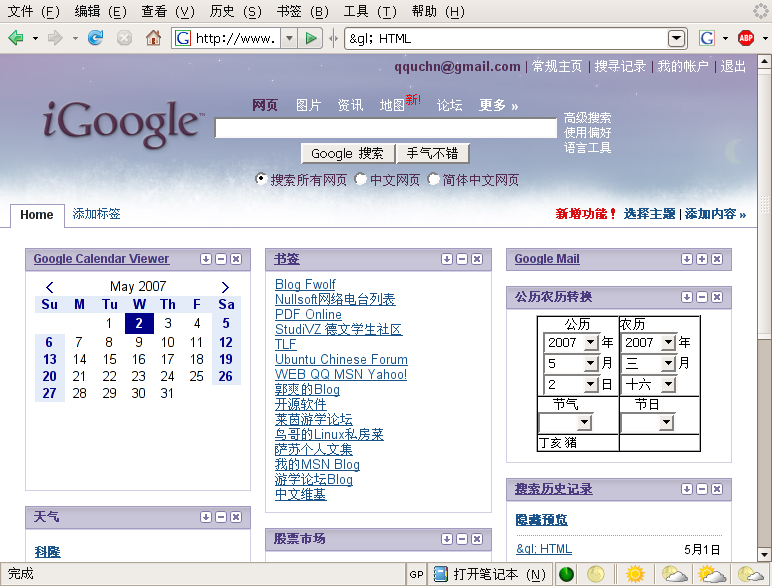Select 搜索所有网页 radio option
This screenshot has width=772, height=586.
[x=261, y=179]
